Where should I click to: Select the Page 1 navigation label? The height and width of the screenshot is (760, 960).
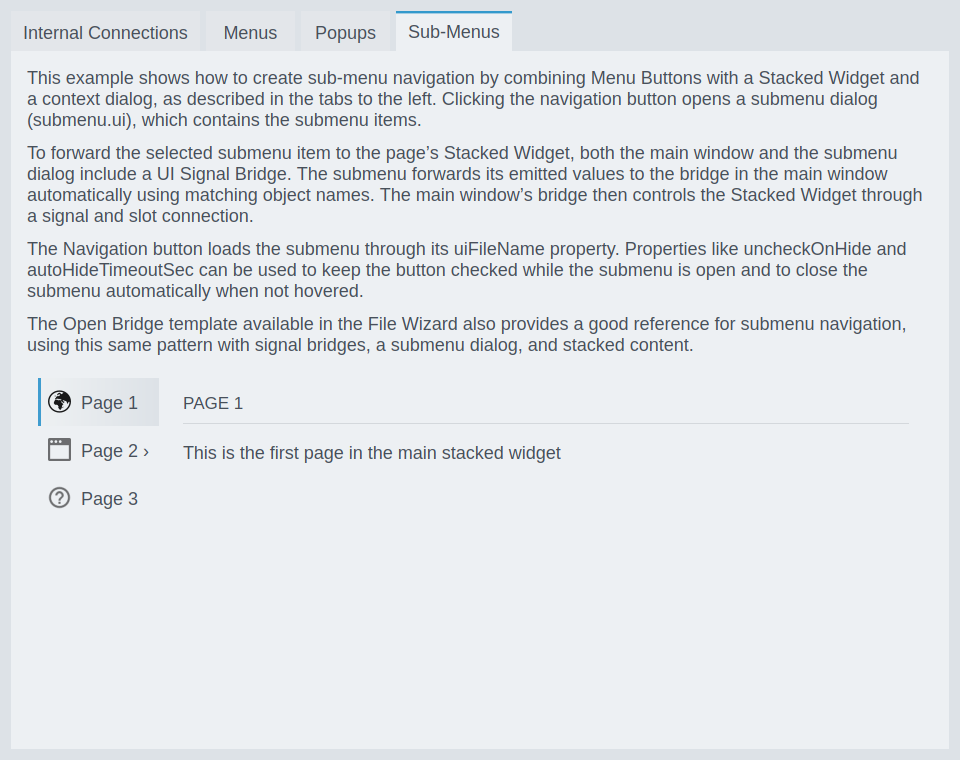pos(109,403)
